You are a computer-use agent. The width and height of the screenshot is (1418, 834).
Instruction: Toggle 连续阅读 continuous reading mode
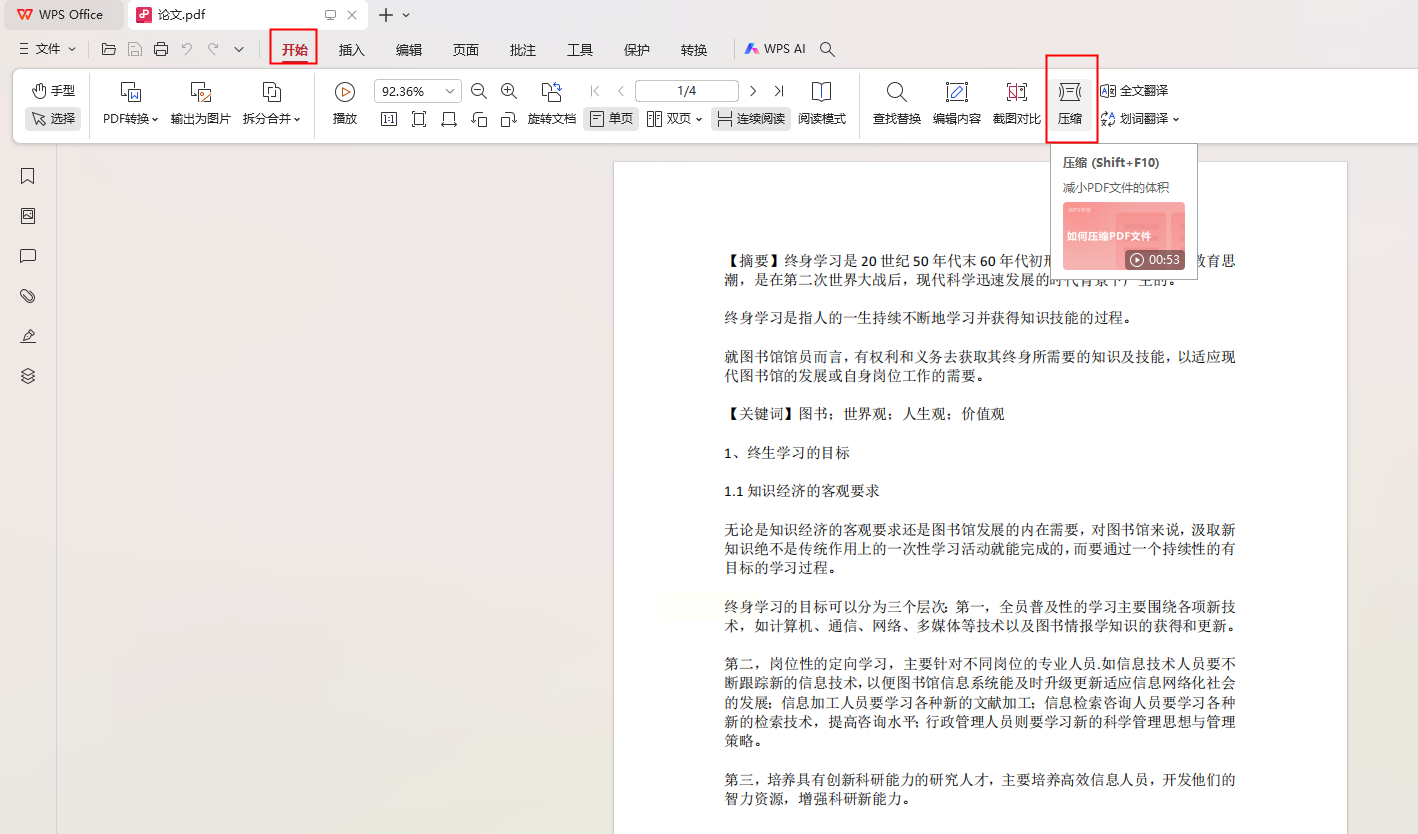[x=750, y=119]
